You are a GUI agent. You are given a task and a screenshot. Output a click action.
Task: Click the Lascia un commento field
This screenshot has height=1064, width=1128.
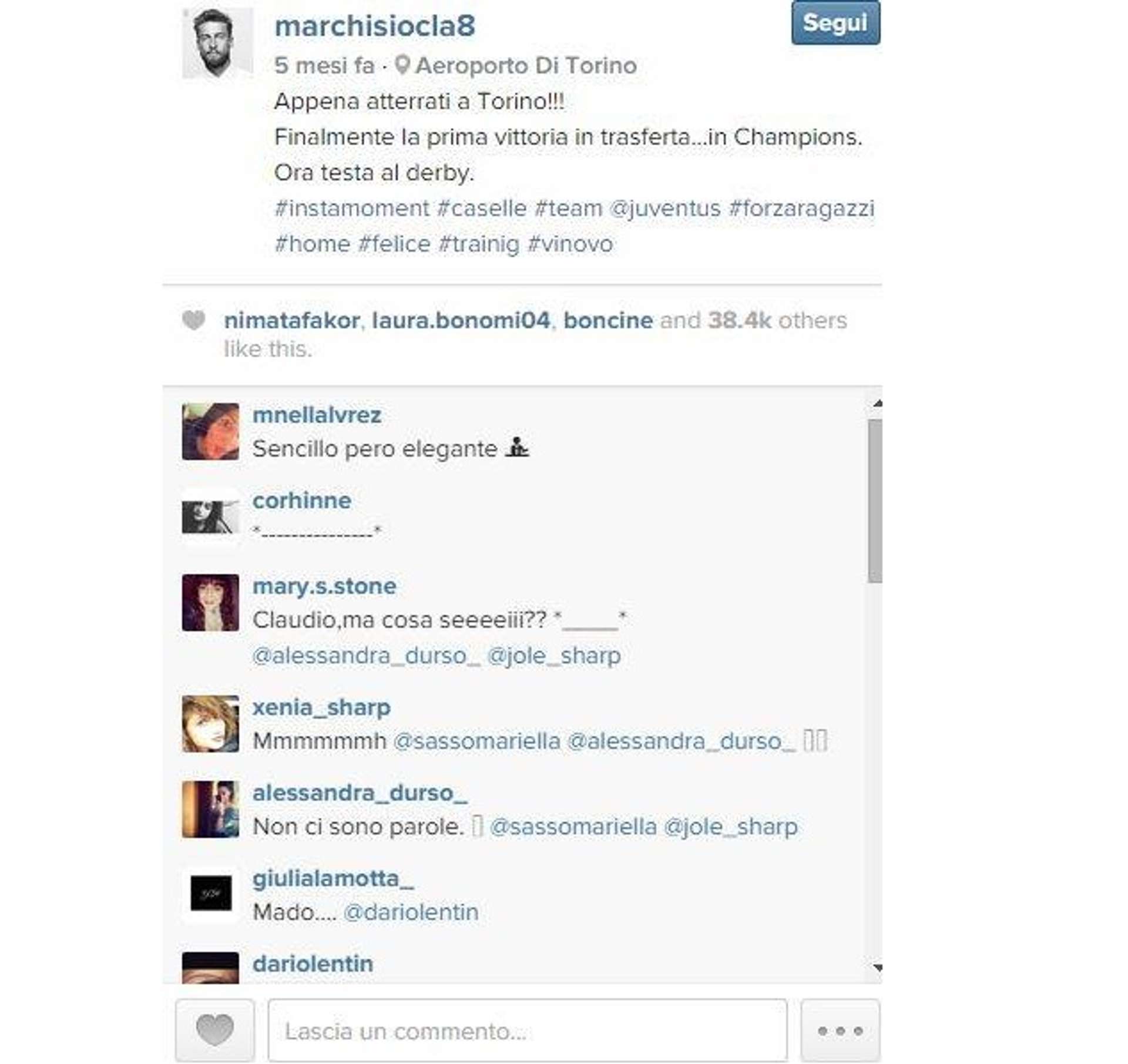(528, 1031)
